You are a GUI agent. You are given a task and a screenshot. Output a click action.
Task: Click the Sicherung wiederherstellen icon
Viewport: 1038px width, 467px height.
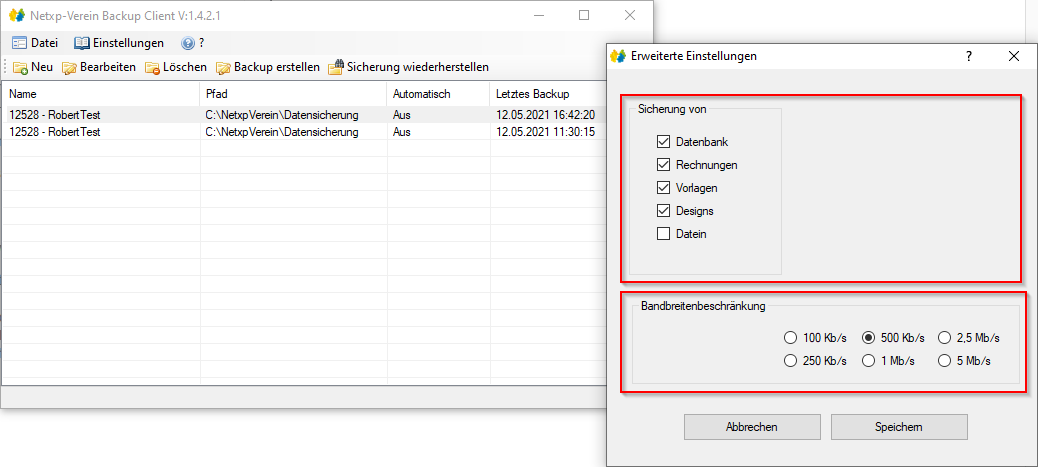pyautogui.click(x=336, y=67)
